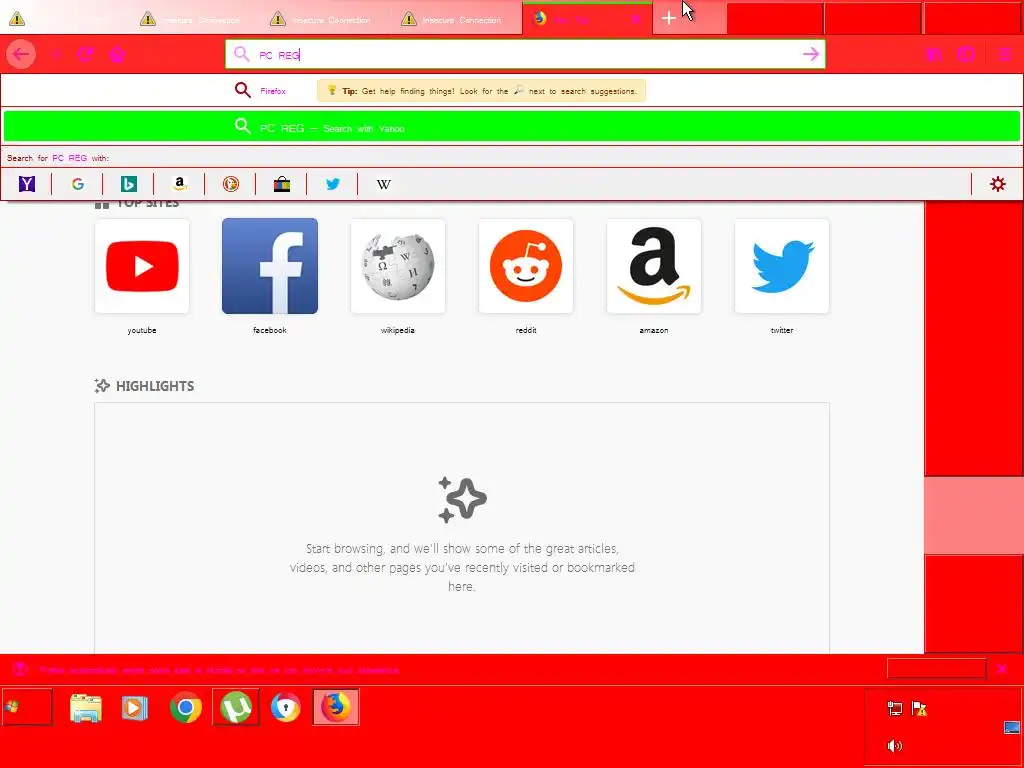Open the Firefox home page icon
Image resolution: width=1024 pixels, height=768 pixels.
click(x=117, y=54)
